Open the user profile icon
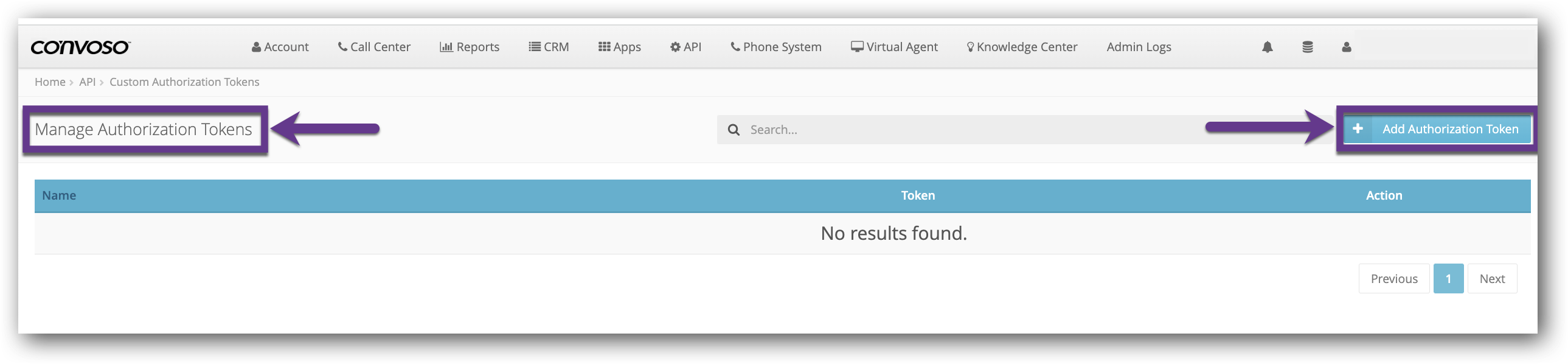The height and width of the screenshot is (364, 1568). [1347, 47]
